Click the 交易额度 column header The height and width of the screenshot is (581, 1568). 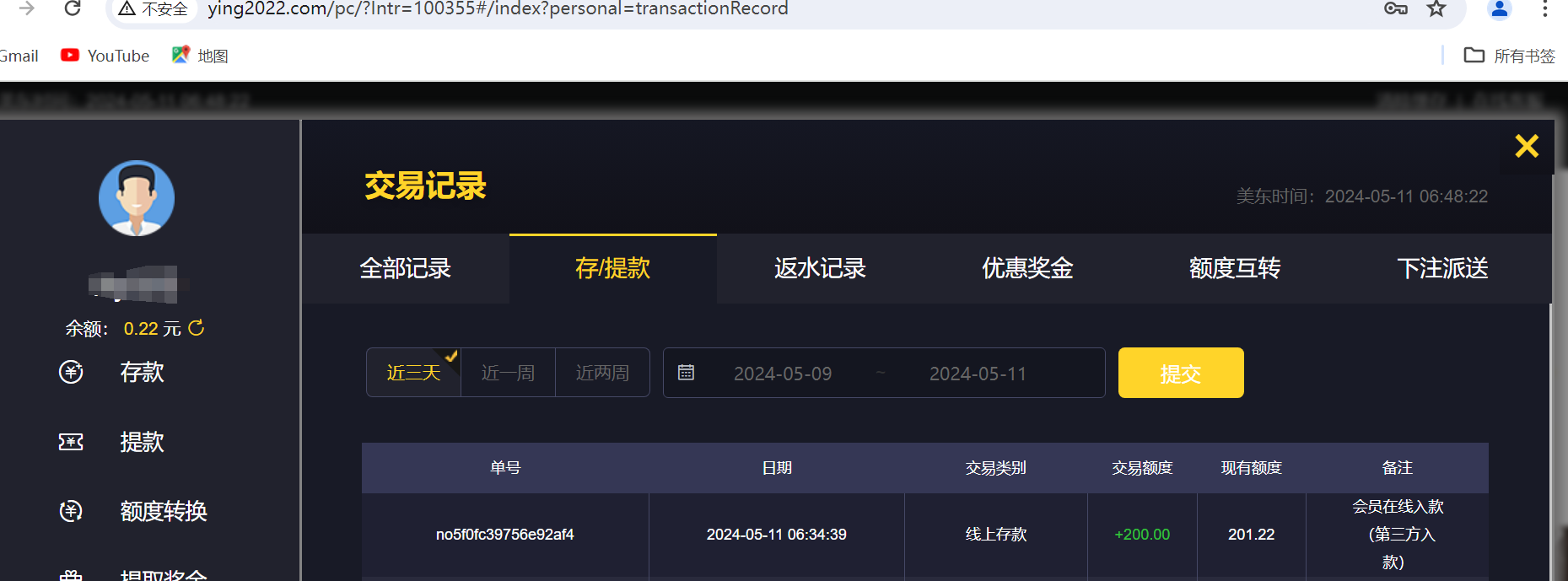[1142, 468]
